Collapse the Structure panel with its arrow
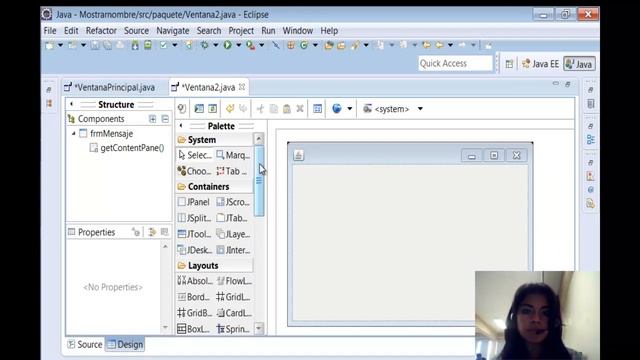This screenshot has width=640, height=360. coord(71,104)
